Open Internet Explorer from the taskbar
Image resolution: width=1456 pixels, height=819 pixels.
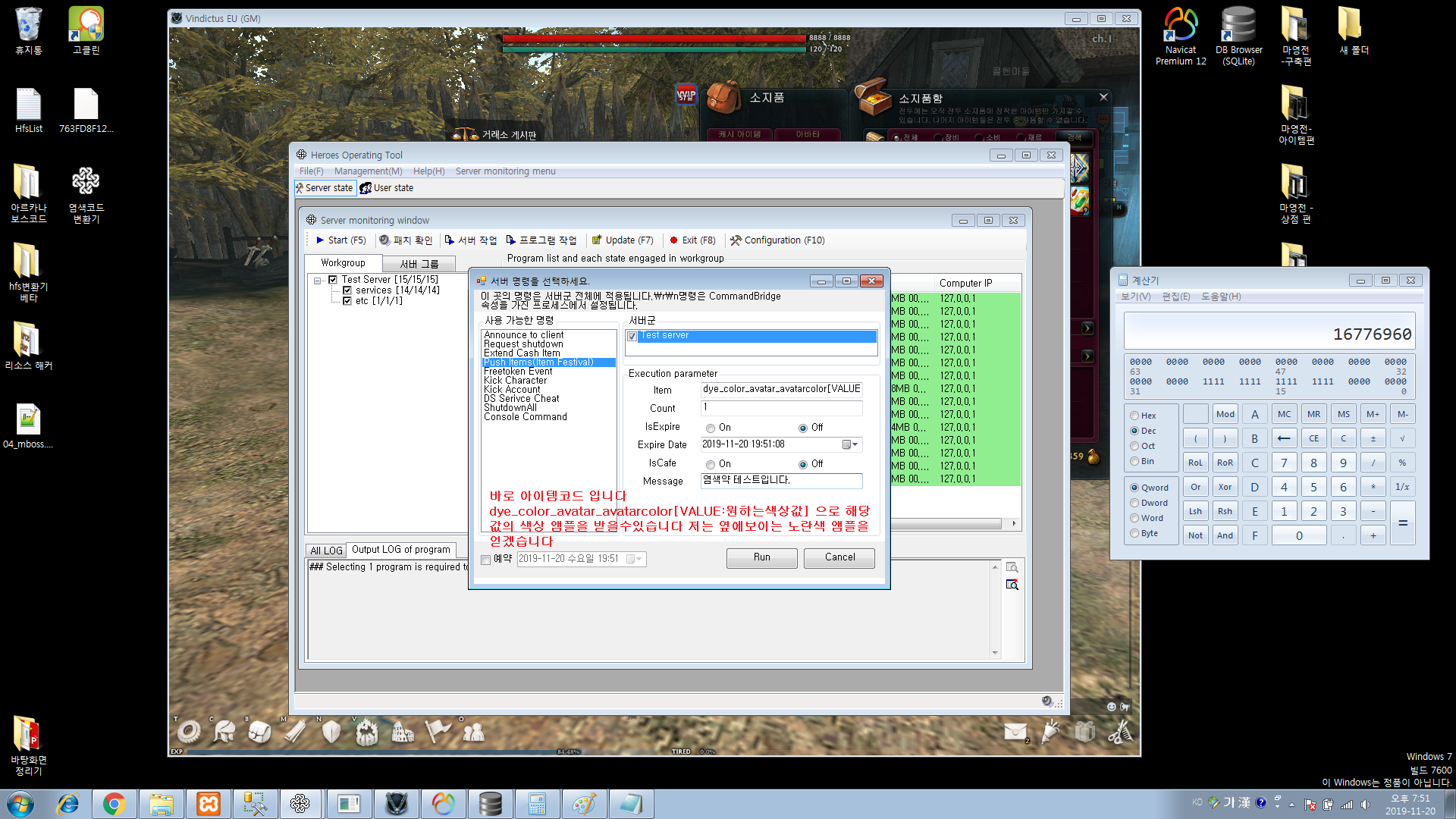(67, 804)
